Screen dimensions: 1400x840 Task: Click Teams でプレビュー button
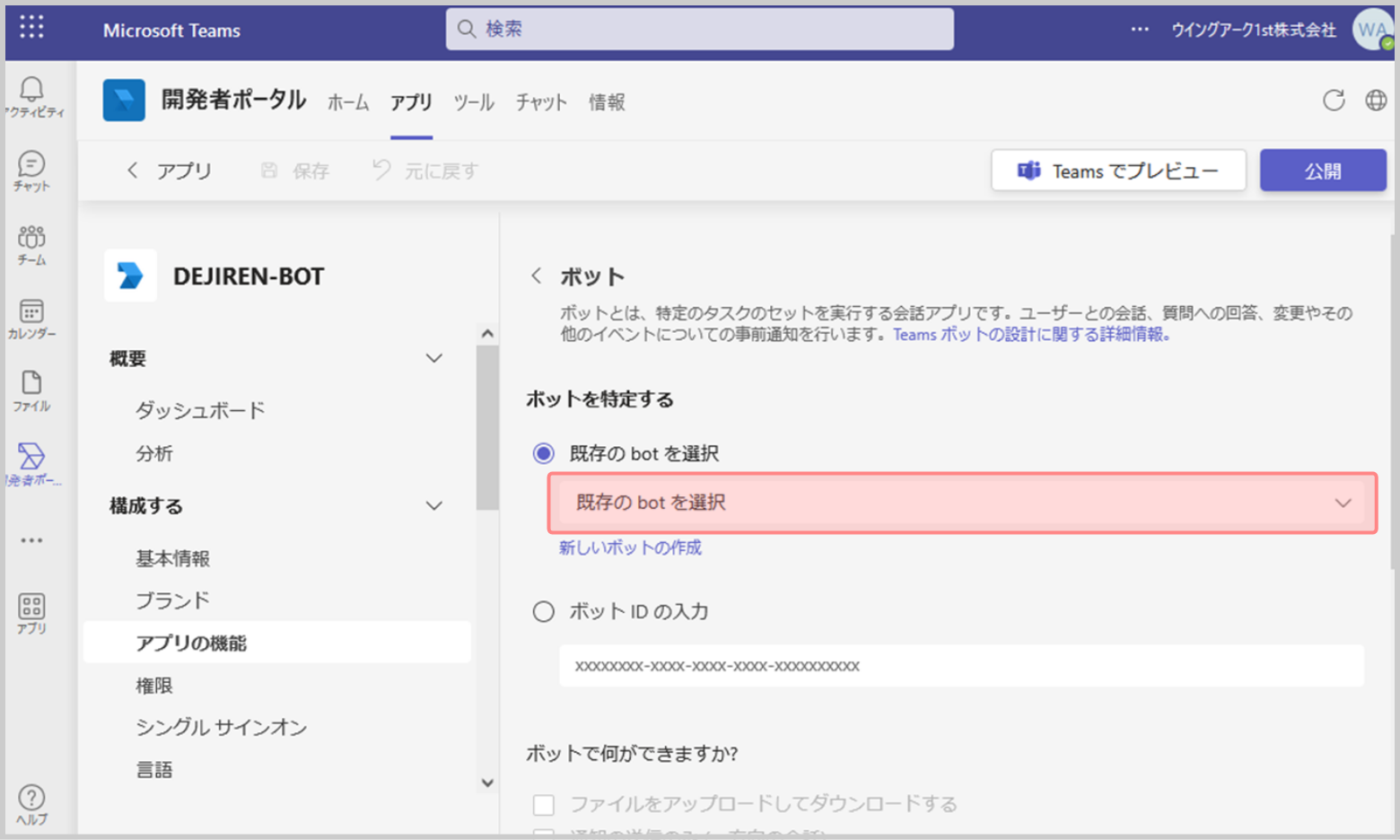pyautogui.click(x=1118, y=171)
